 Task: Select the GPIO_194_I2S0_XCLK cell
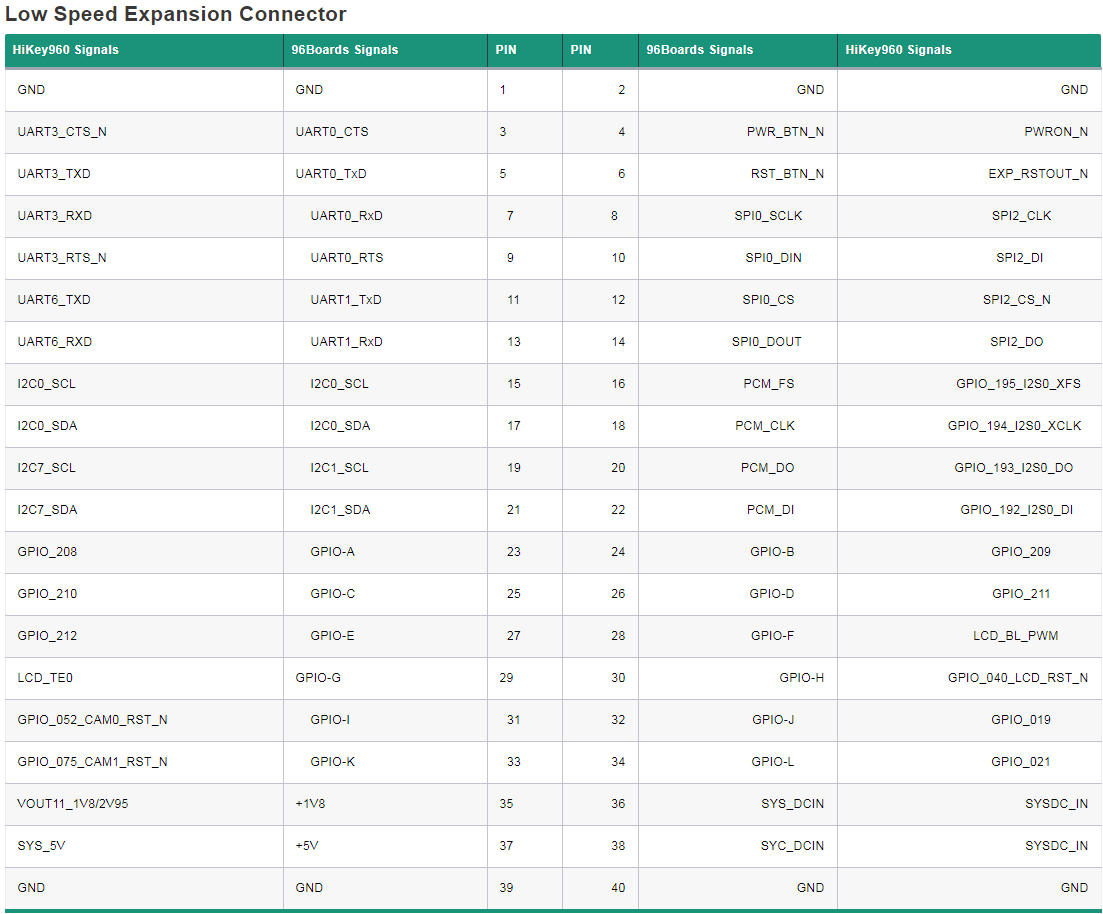pyautogui.click(x=1014, y=426)
